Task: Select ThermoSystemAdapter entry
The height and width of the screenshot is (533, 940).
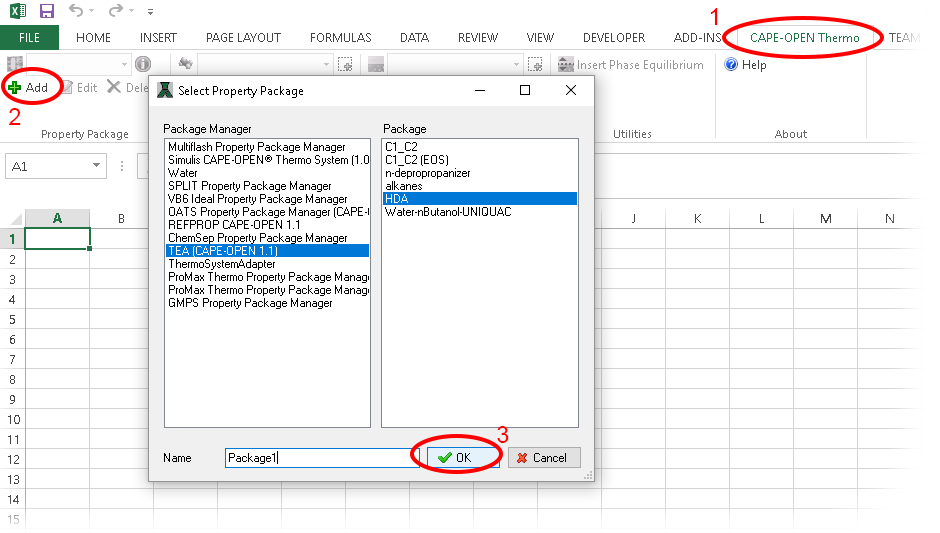Action: (267, 264)
